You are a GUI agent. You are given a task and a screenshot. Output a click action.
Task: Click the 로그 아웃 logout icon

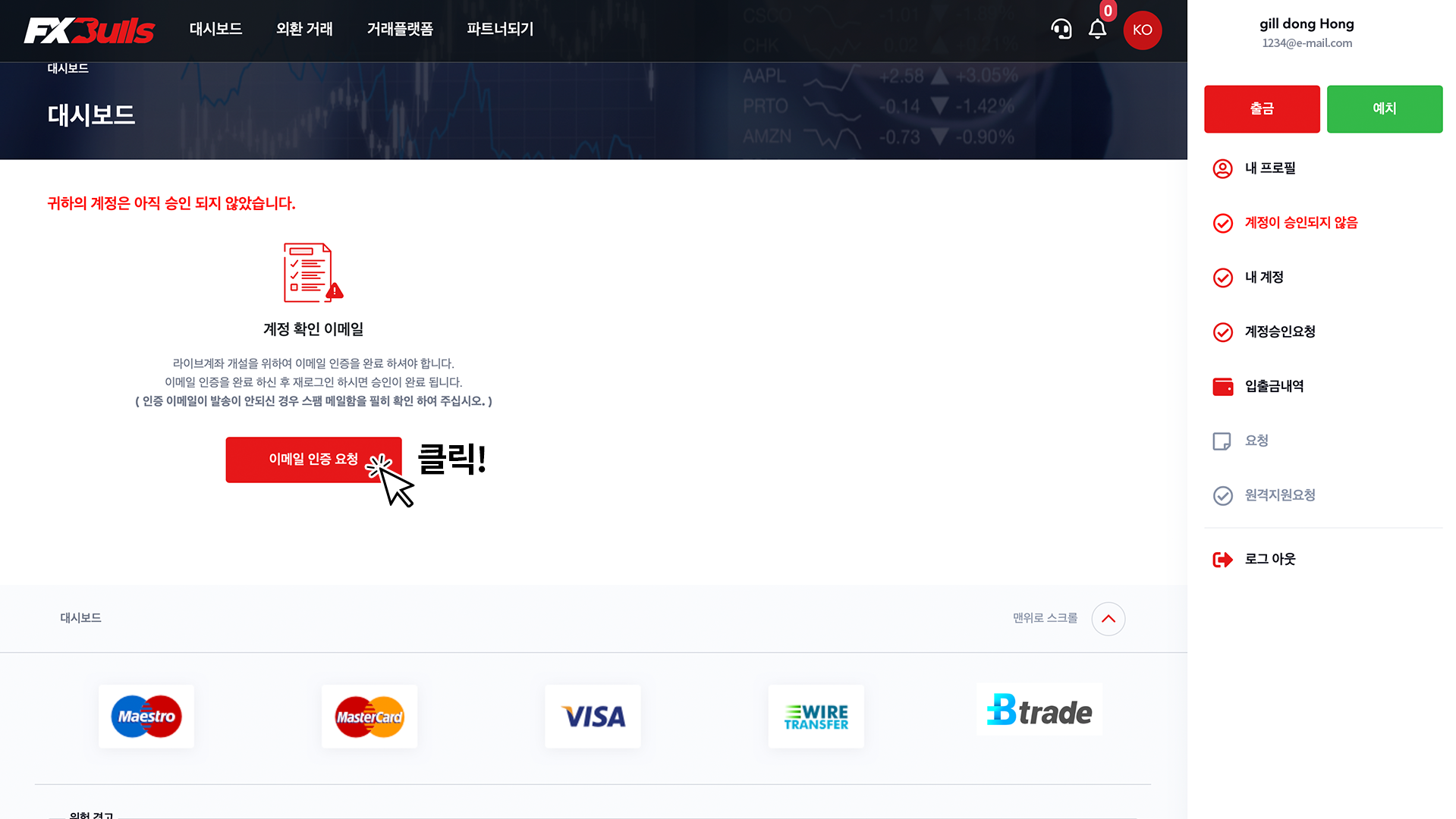(x=1222, y=560)
